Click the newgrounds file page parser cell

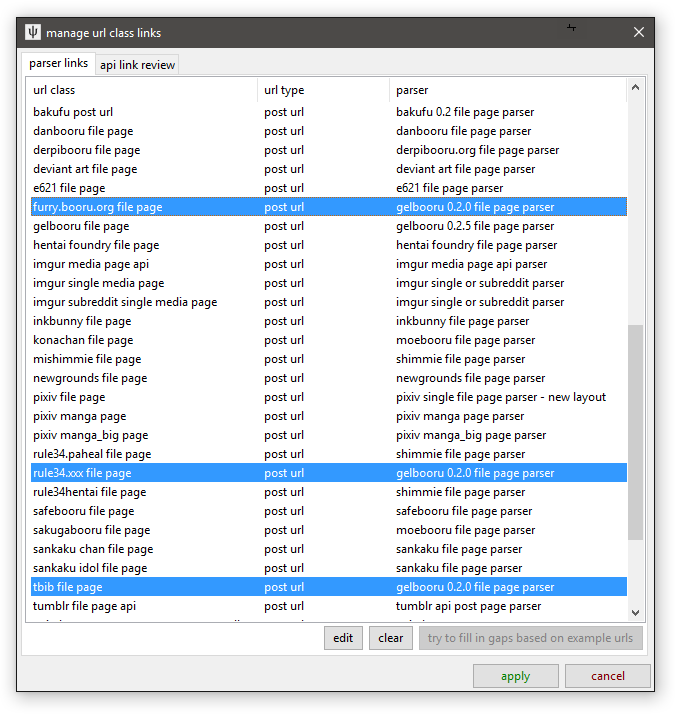click(470, 378)
